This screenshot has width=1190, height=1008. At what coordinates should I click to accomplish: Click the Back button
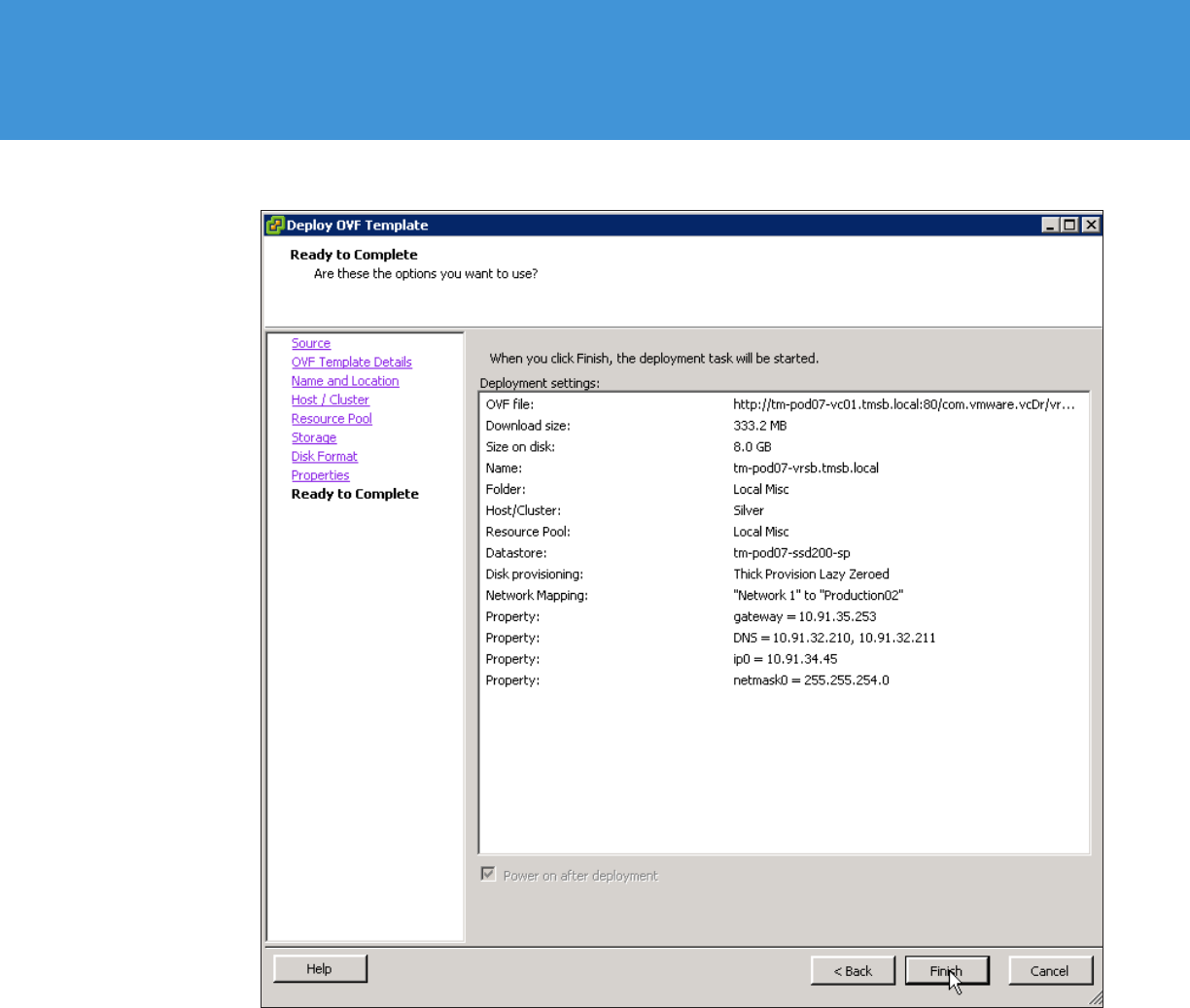click(853, 971)
